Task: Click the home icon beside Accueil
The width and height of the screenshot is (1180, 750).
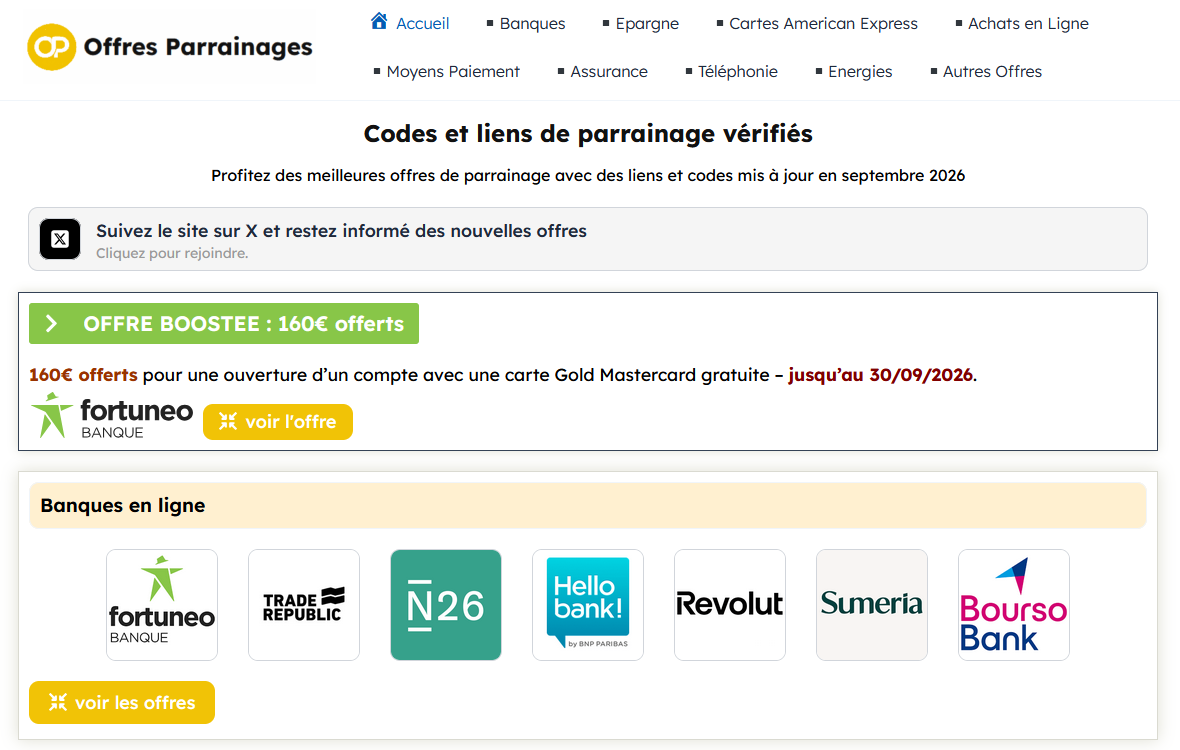Action: tap(379, 21)
